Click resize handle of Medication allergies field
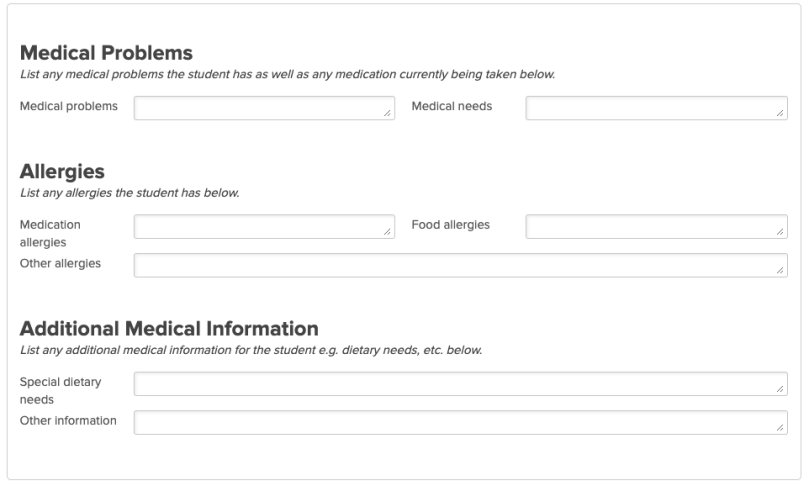Image resolution: width=809 pixels, height=486 pixels. tap(388, 233)
